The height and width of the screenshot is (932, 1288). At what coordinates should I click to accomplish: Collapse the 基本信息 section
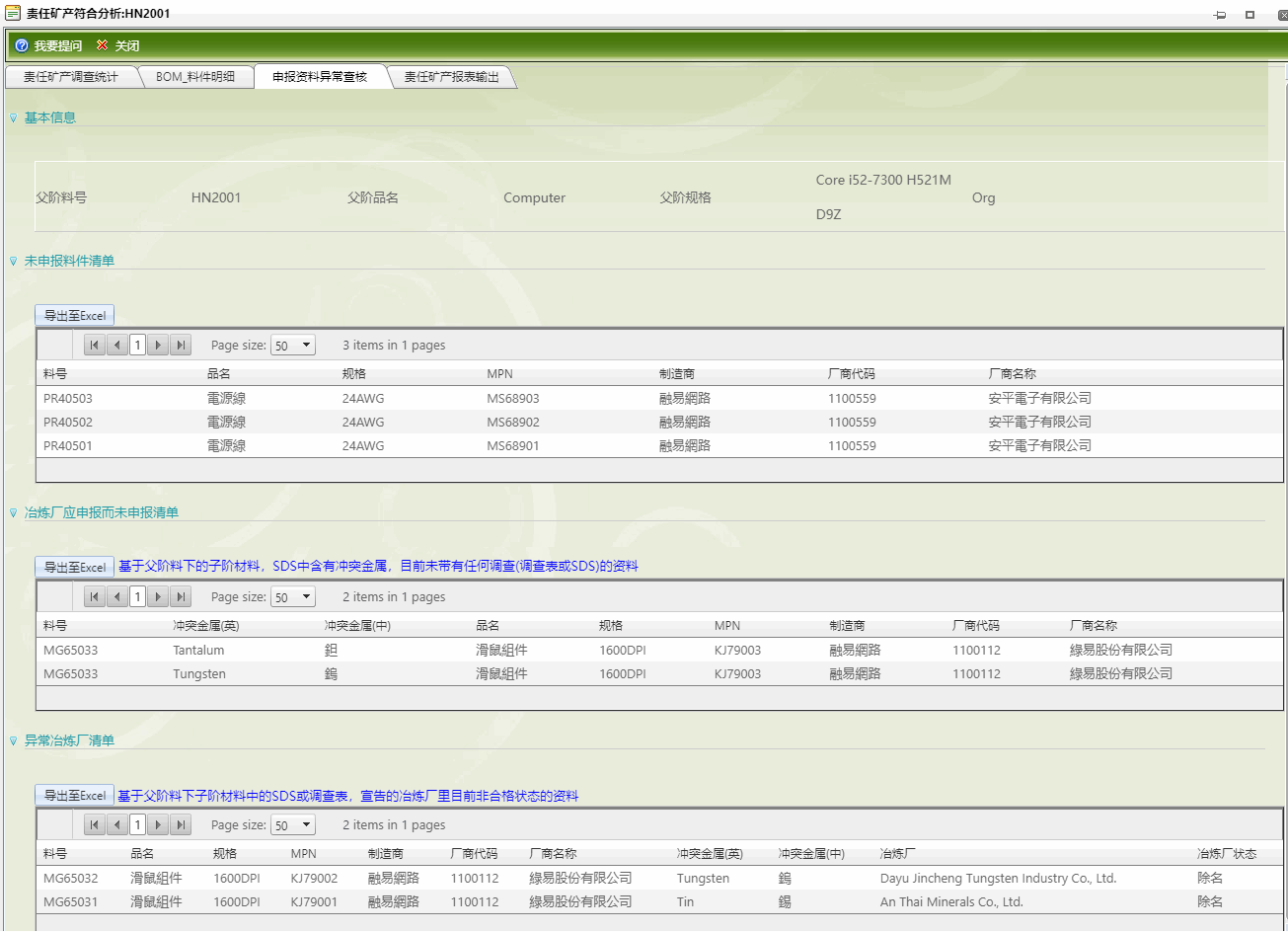[x=14, y=118]
